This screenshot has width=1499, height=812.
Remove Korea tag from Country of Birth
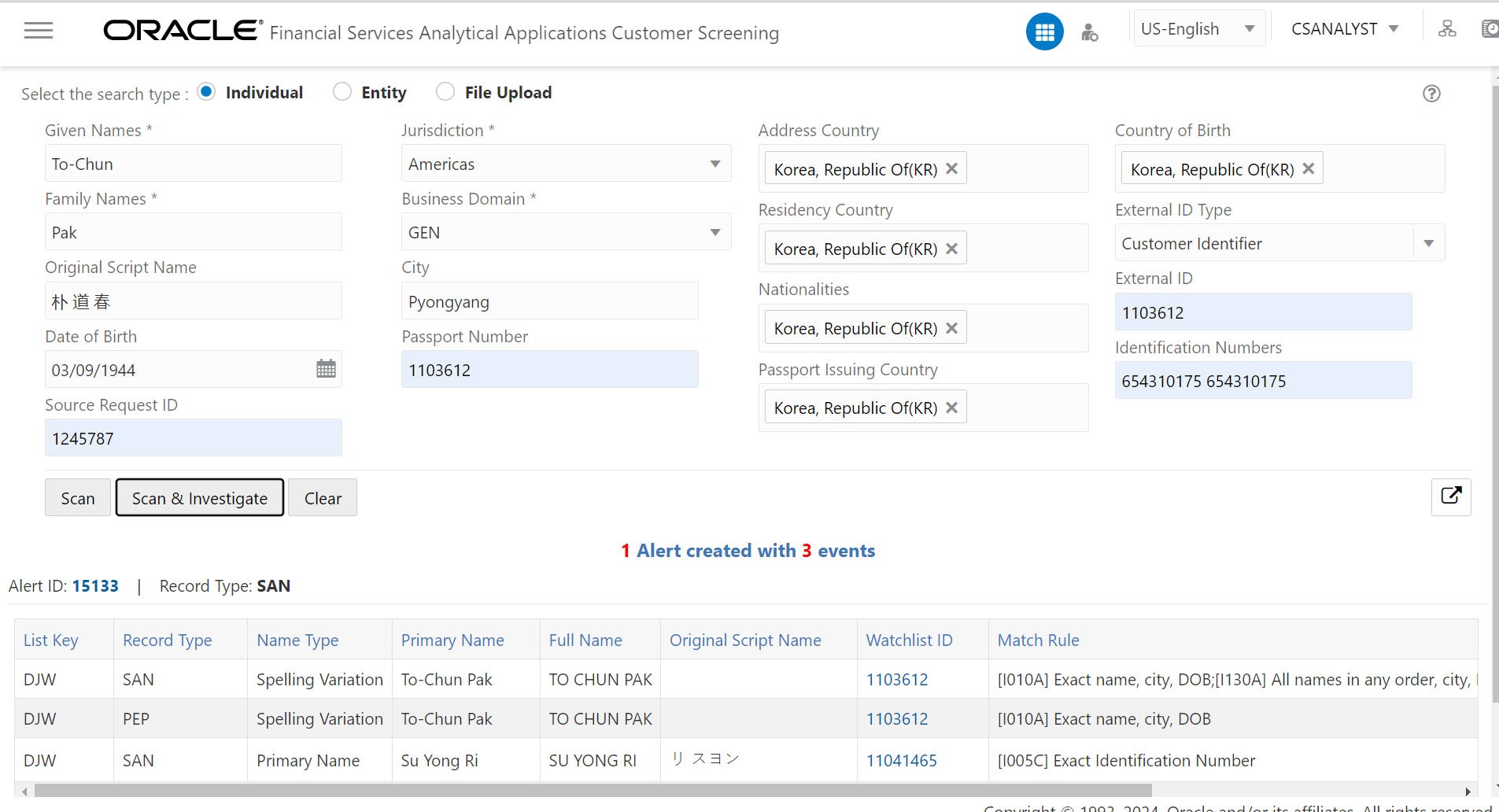tap(1308, 168)
